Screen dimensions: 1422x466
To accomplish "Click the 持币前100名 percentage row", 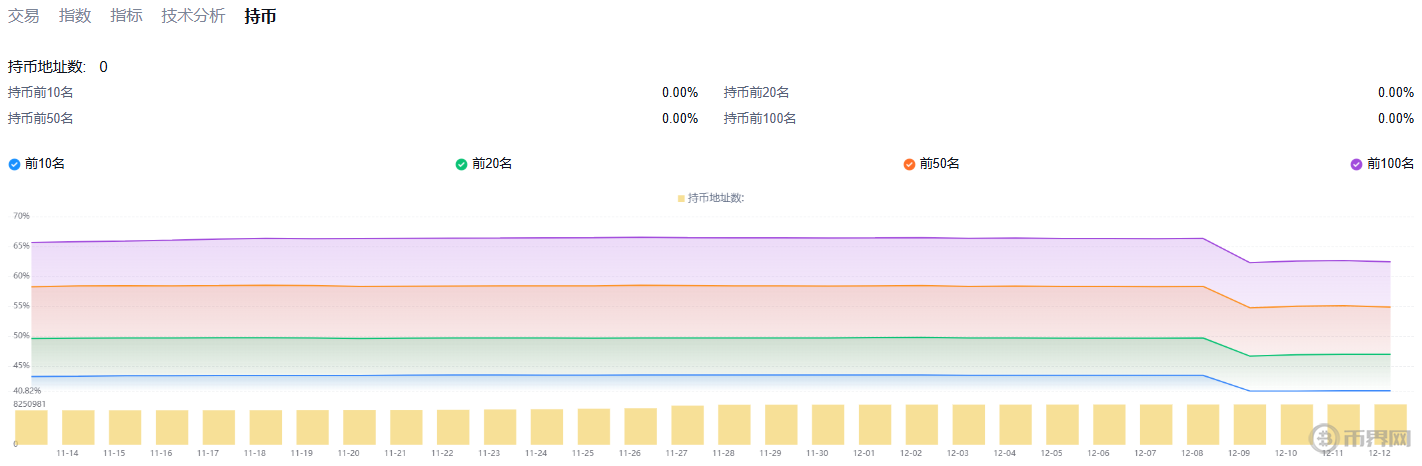I will 1068,119.
